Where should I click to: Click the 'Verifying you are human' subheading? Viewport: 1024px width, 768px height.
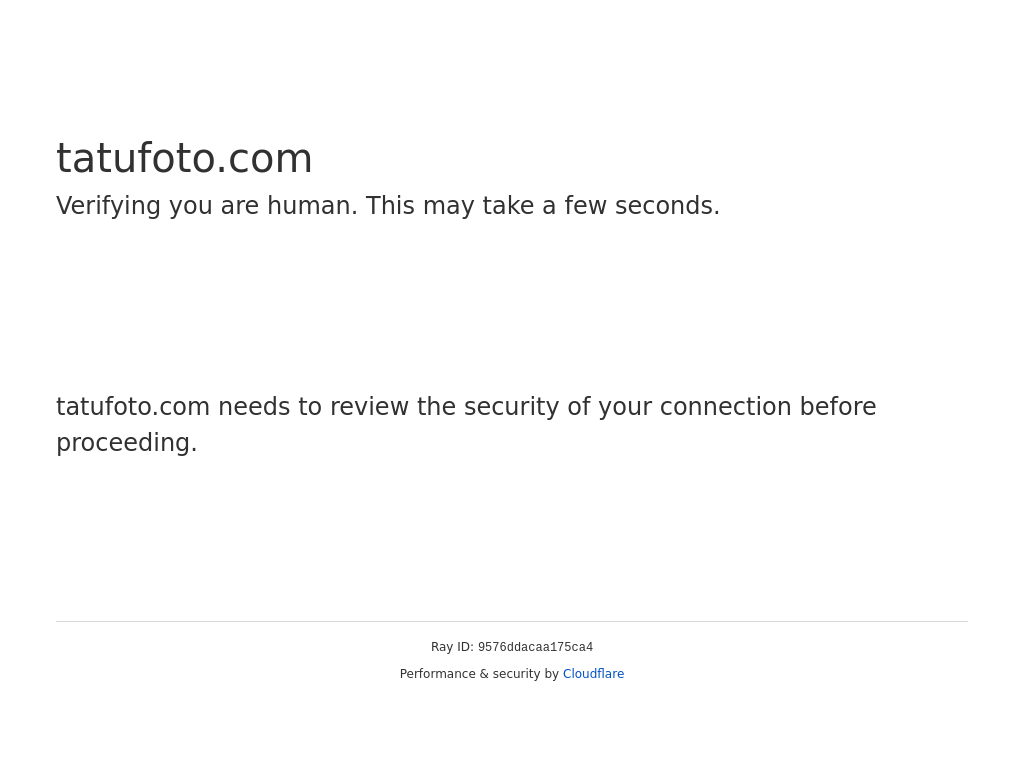pyautogui.click(x=388, y=206)
